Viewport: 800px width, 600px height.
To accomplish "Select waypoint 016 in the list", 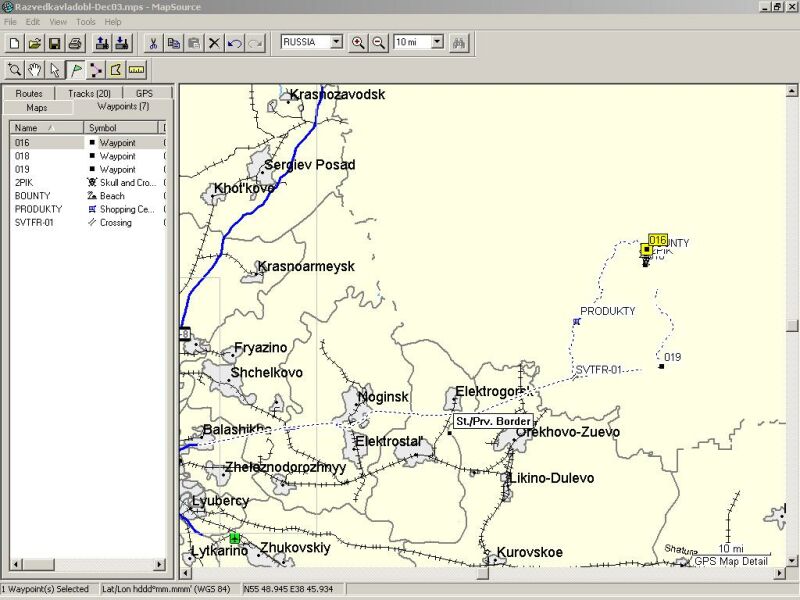I will pyautogui.click(x=88, y=142).
